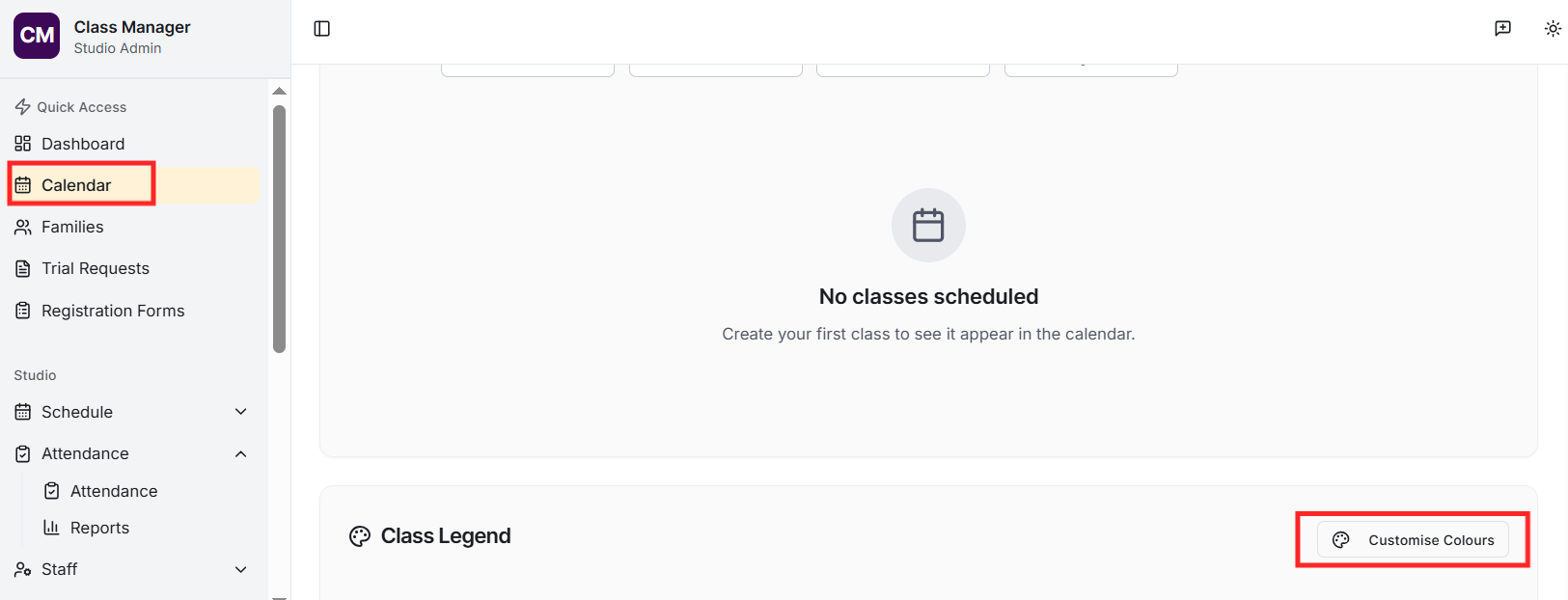Toggle the light/dark theme sun icon
Viewport: 1568px width, 600px height.
tap(1553, 29)
